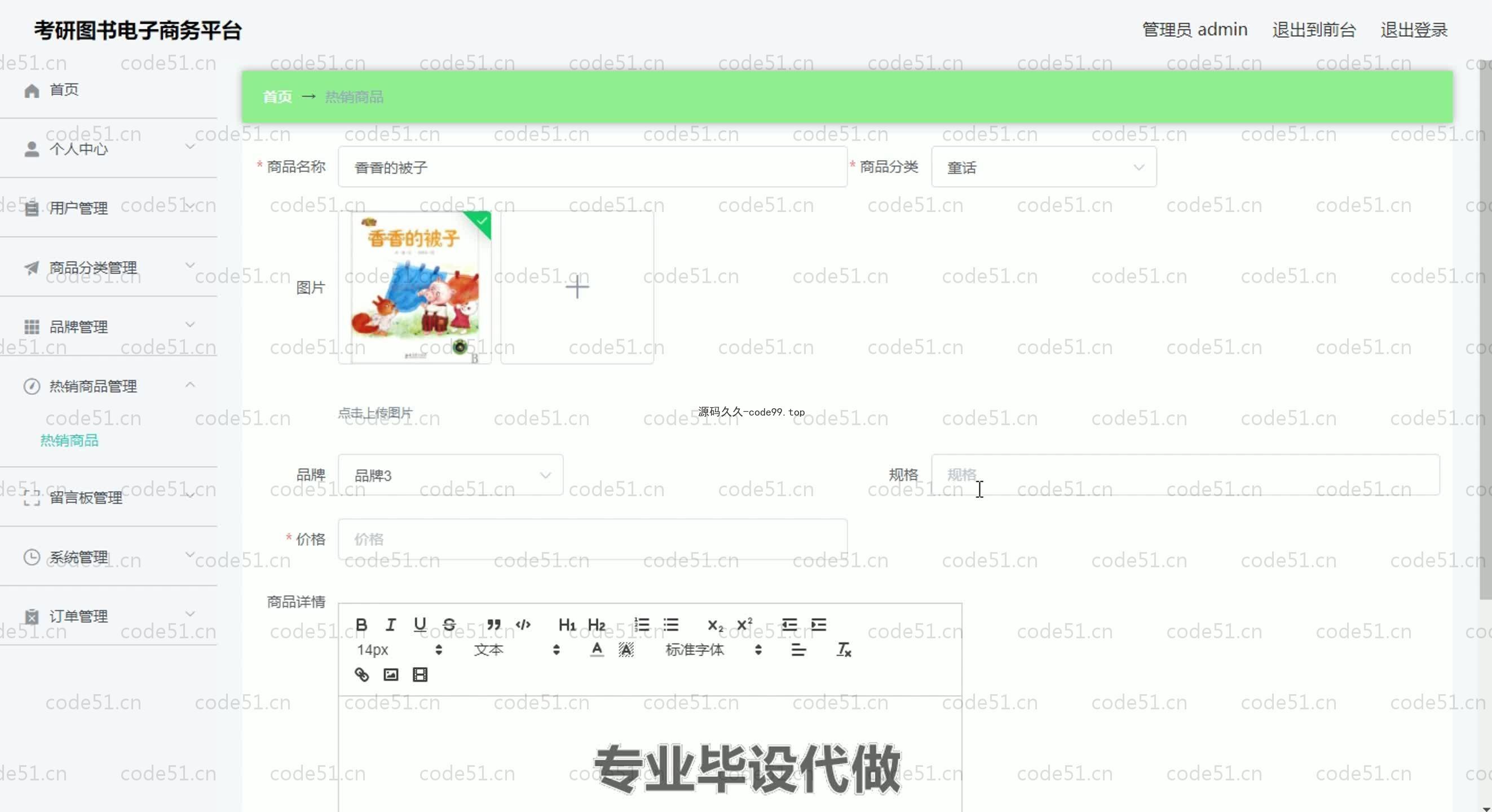1492x812 pixels.
Task: Click the grid icon beside 品牌管理
Action: 32,326
